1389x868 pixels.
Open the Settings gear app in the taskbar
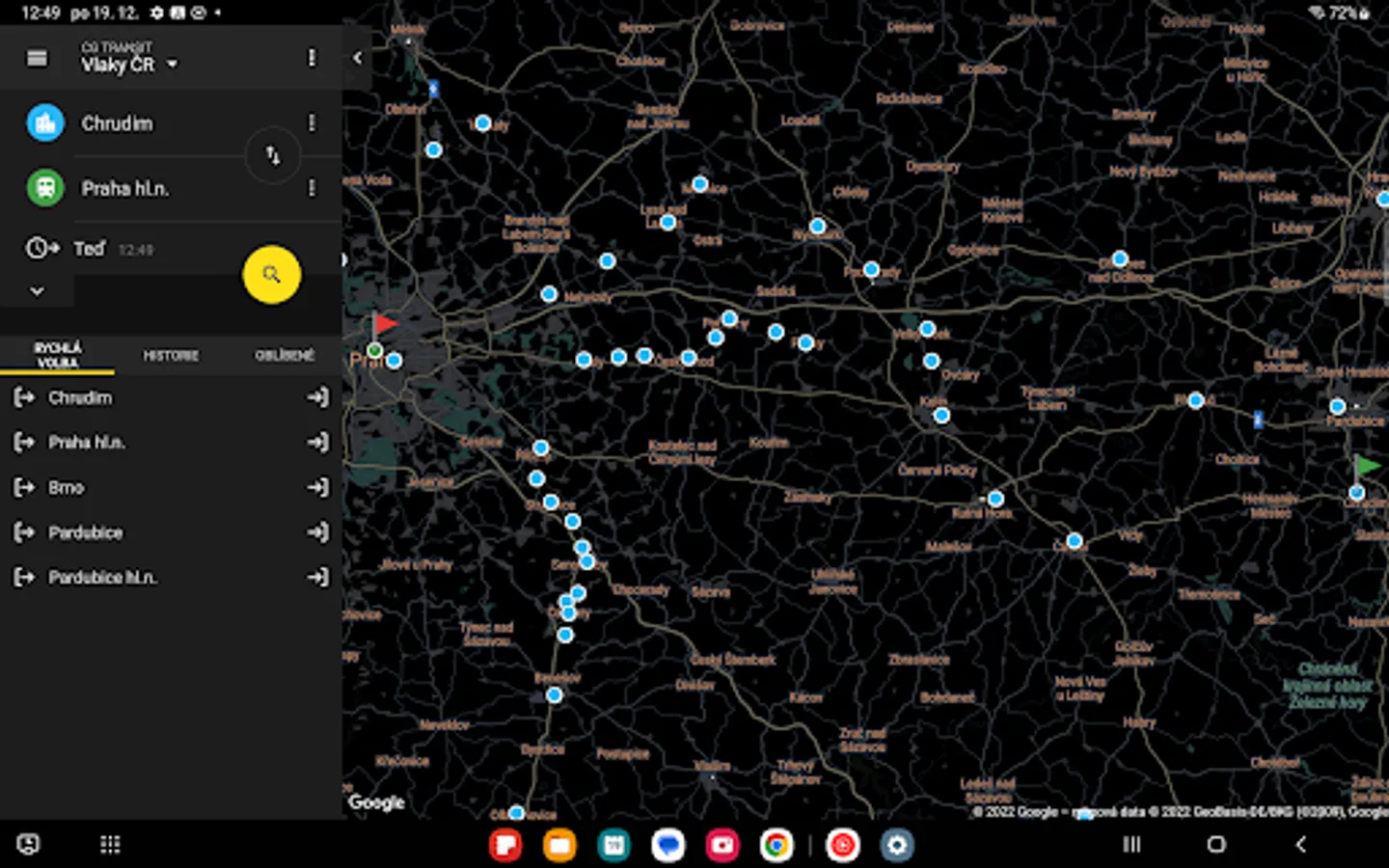896,845
